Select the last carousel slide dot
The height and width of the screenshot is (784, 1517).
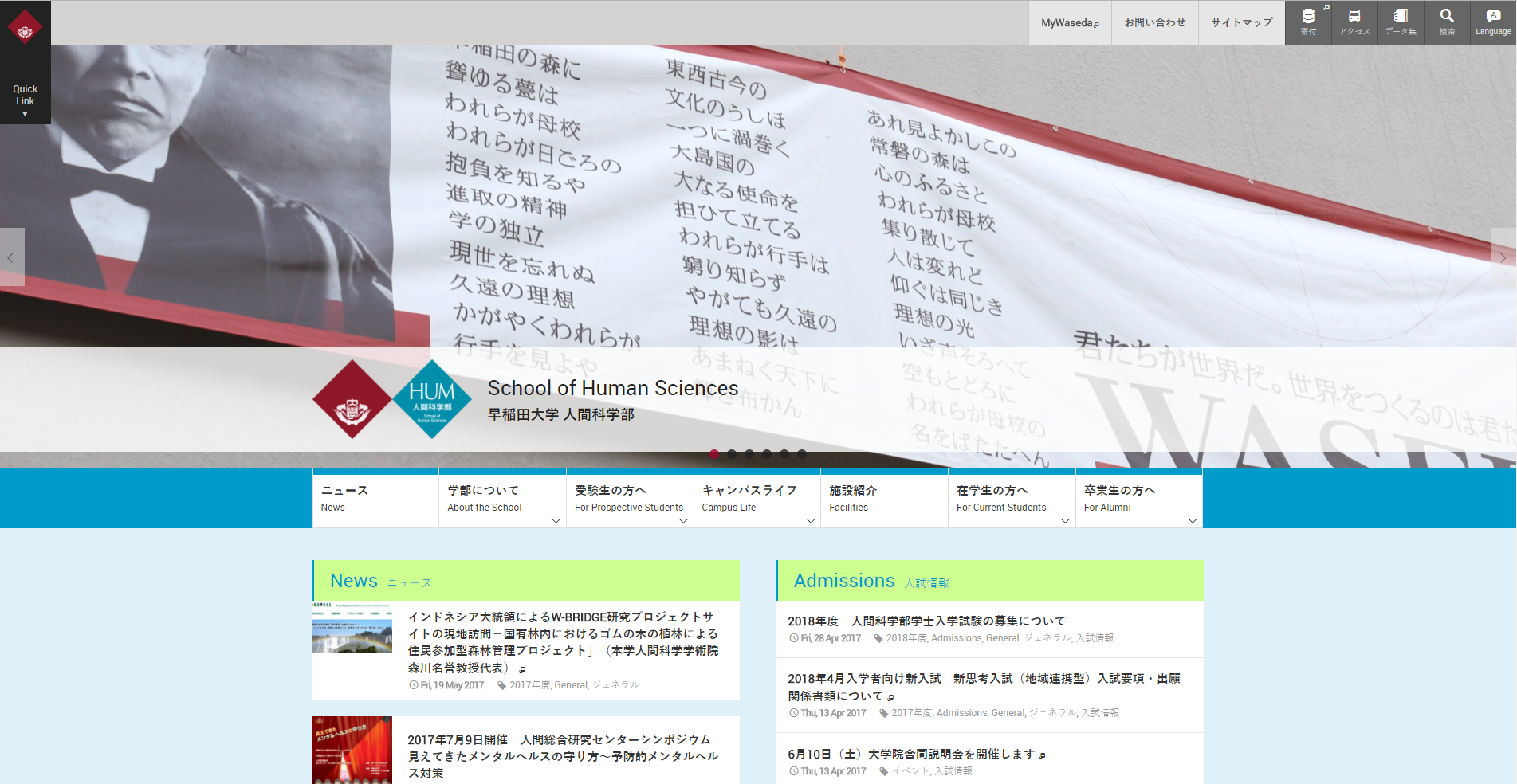pos(802,454)
